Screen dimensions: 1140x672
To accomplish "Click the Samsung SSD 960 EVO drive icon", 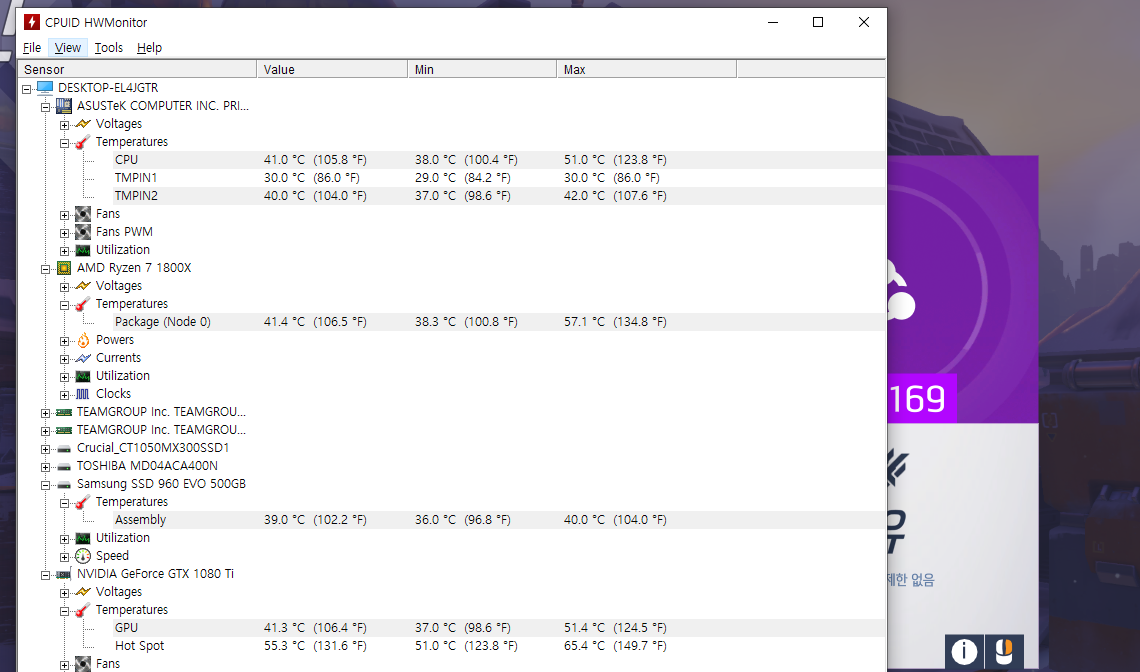I will (x=64, y=484).
